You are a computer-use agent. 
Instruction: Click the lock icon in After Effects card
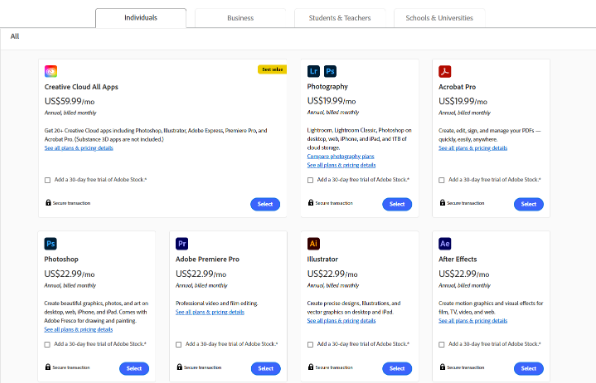442,367
